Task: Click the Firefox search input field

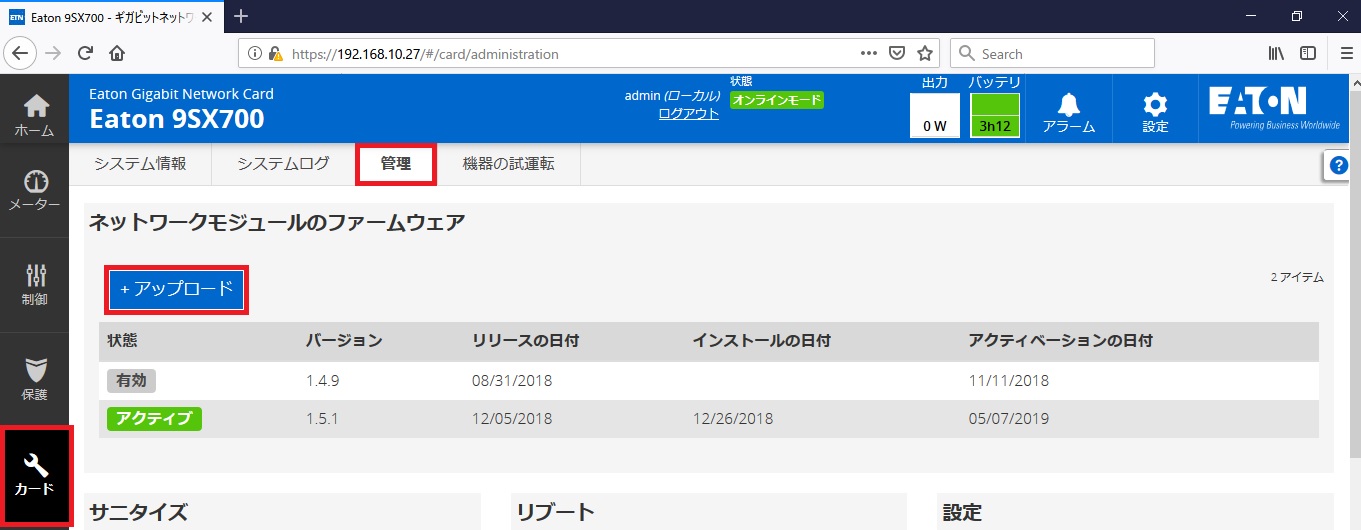Action: 1052,53
